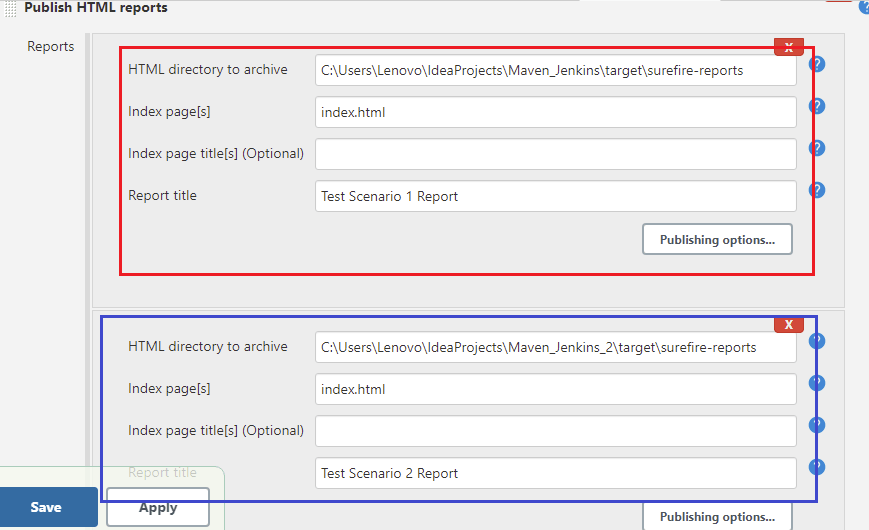This screenshot has height=530, width=869.
Task: Remove the second report using red X
Action: click(789, 324)
